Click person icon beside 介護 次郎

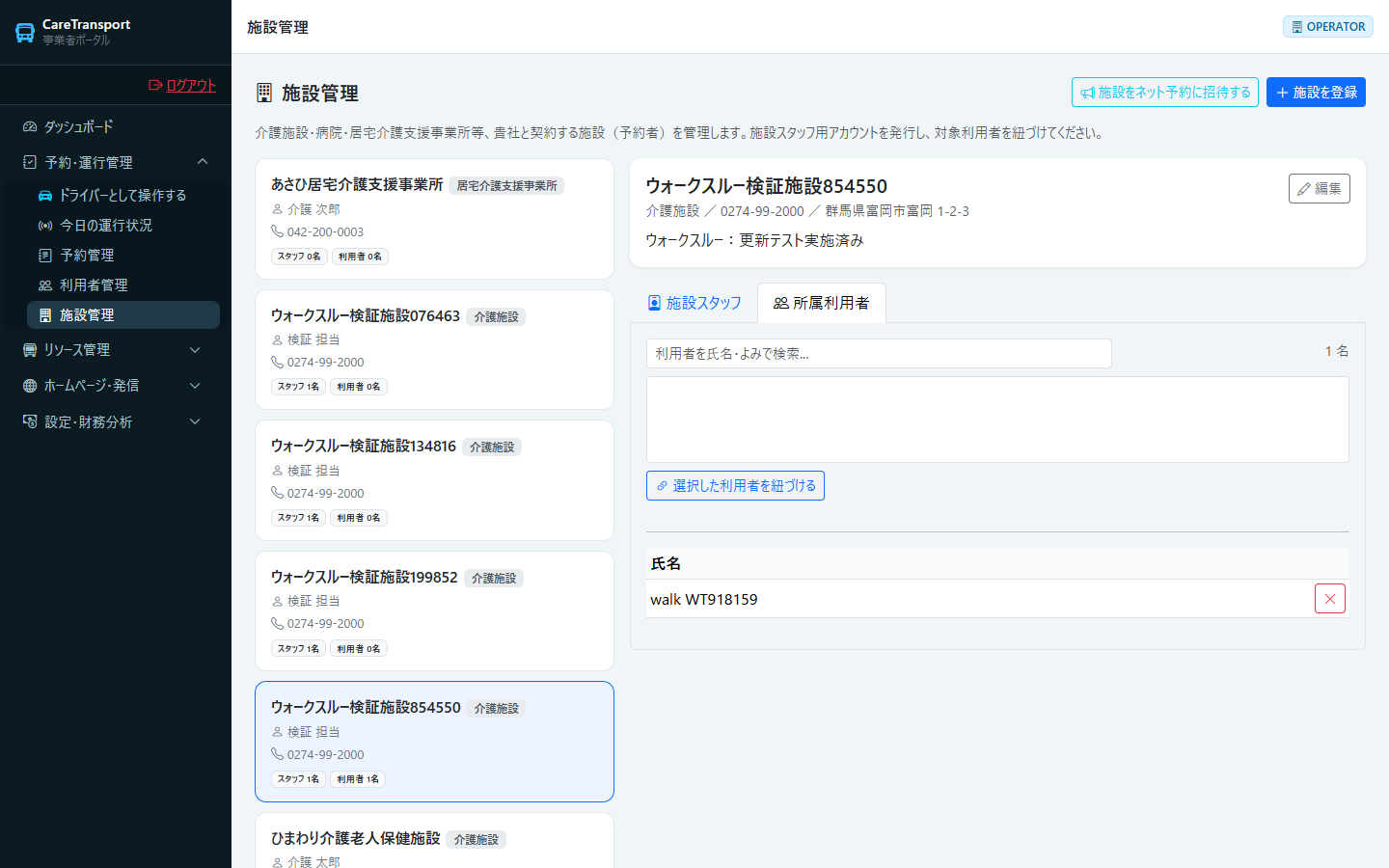coord(277,209)
